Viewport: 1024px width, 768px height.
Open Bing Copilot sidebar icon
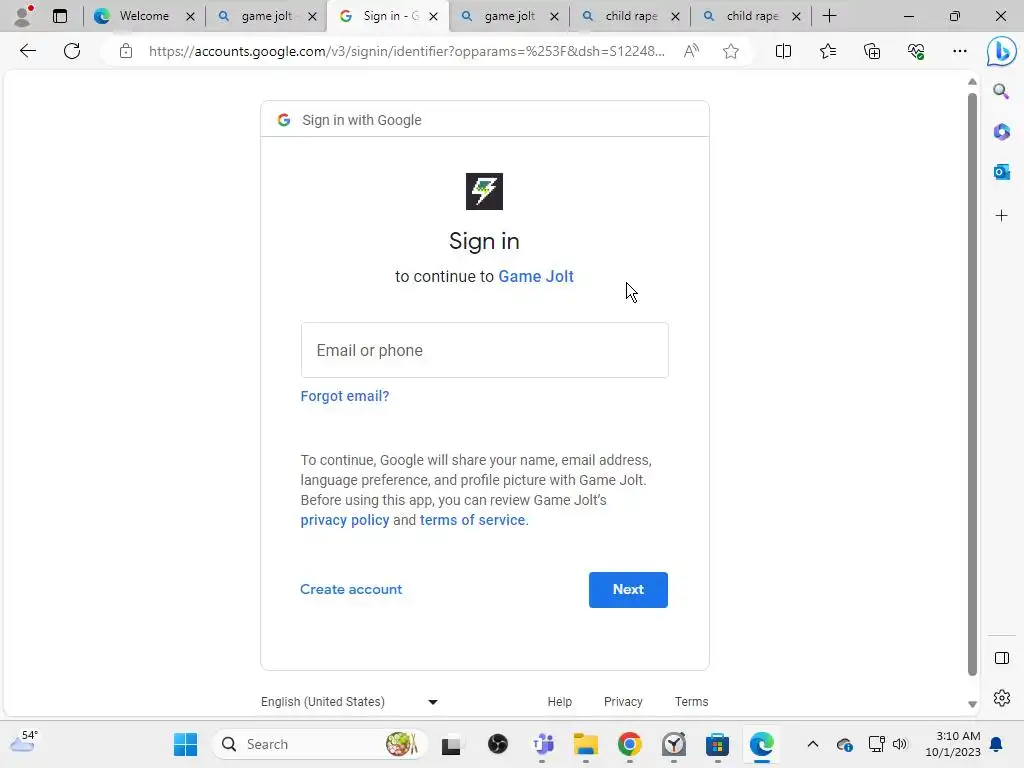pyautogui.click(x=1001, y=52)
